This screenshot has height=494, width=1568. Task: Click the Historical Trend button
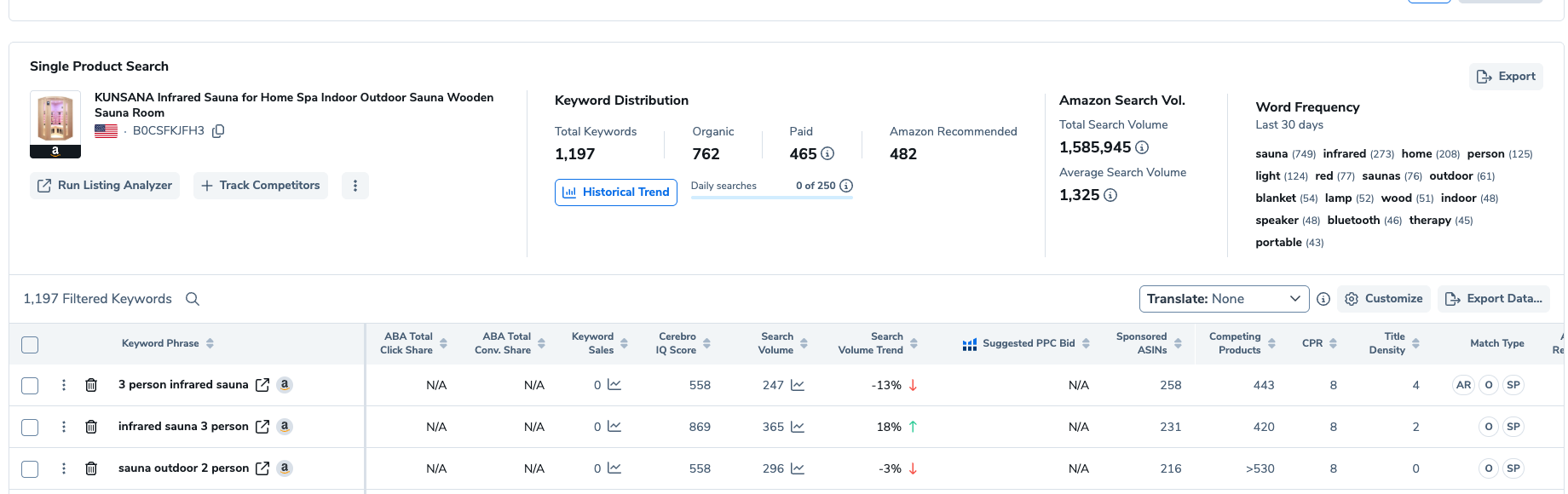point(615,192)
